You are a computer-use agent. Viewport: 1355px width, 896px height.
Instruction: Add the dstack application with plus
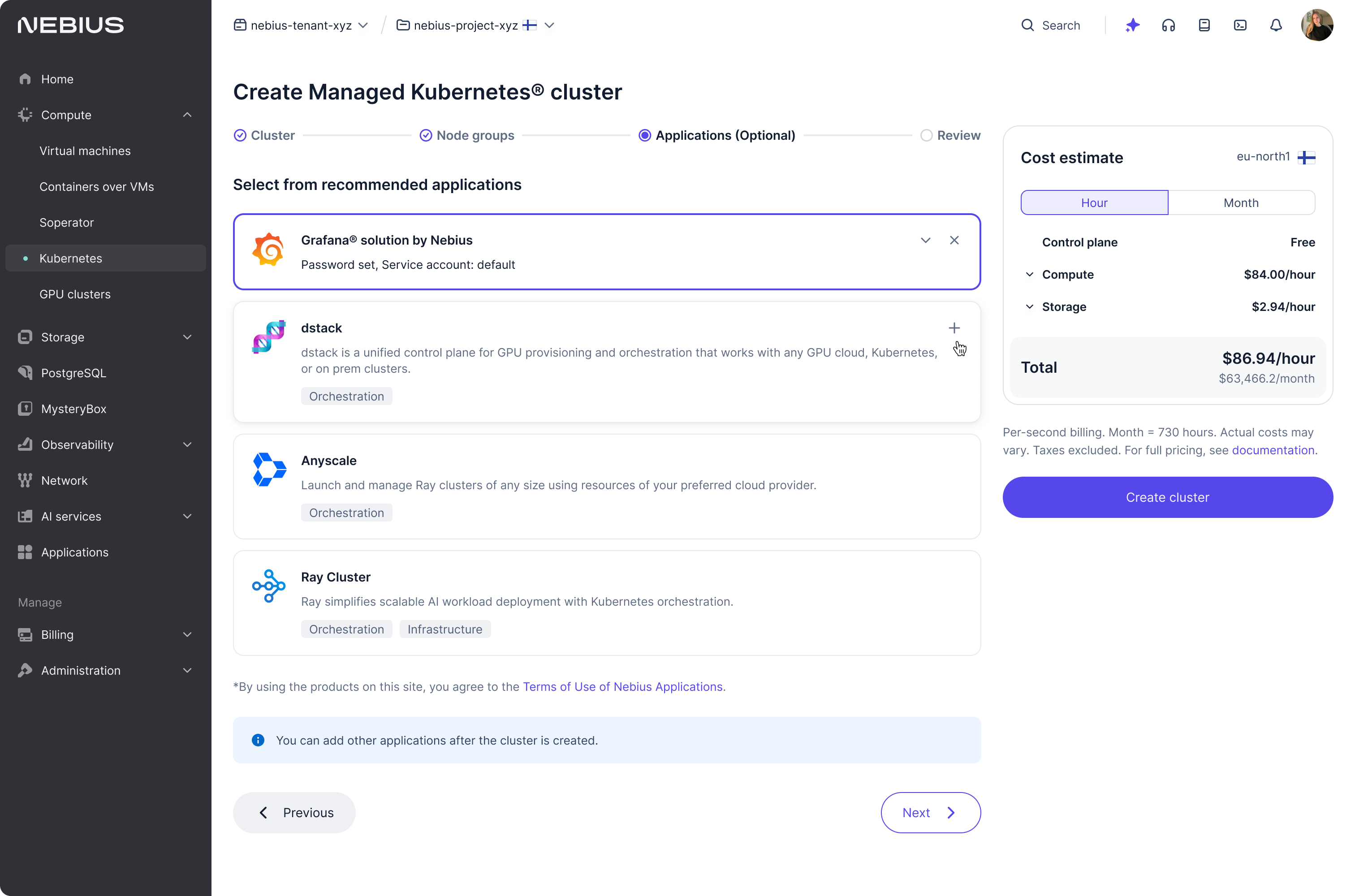click(954, 328)
